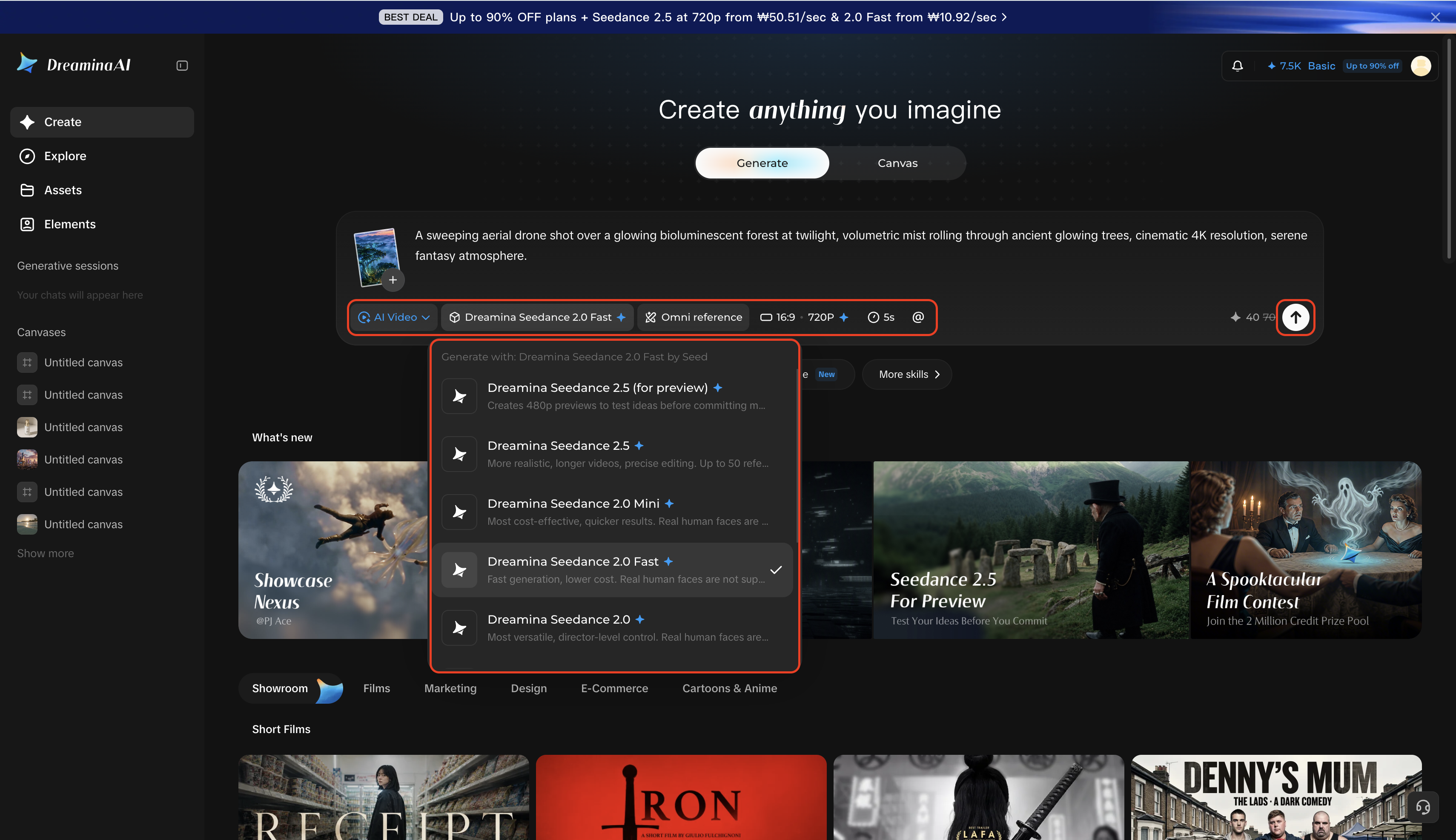Select Dreamina Seedance 2.5 (for preview) model
1456x840 pixels.
point(612,396)
